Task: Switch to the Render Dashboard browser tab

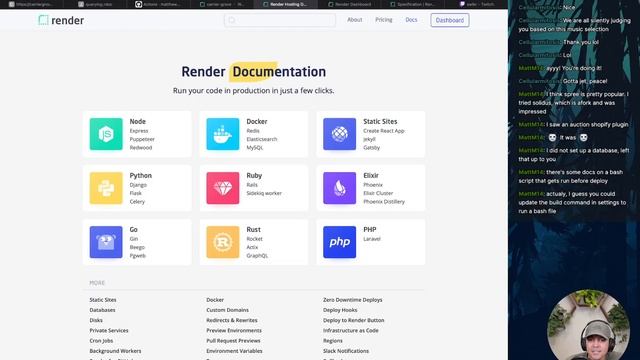Action: [350, 4]
